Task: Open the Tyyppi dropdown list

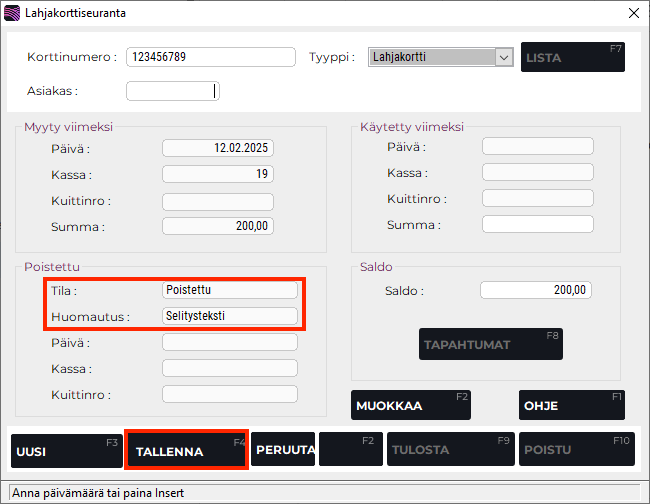Action: (504, 57)
